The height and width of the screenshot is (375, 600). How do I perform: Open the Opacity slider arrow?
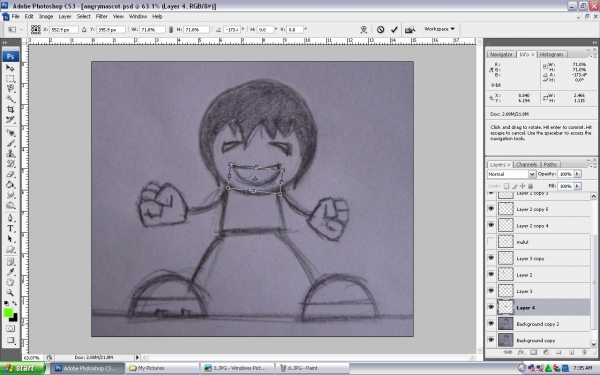tap(577, 174)
